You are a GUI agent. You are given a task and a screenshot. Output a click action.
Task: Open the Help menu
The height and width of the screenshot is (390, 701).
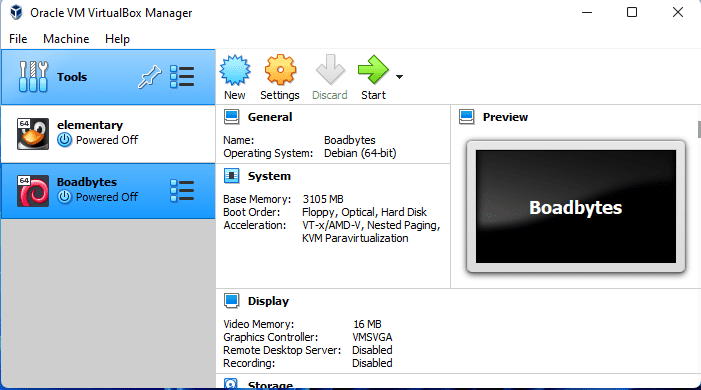click(117, 39)
